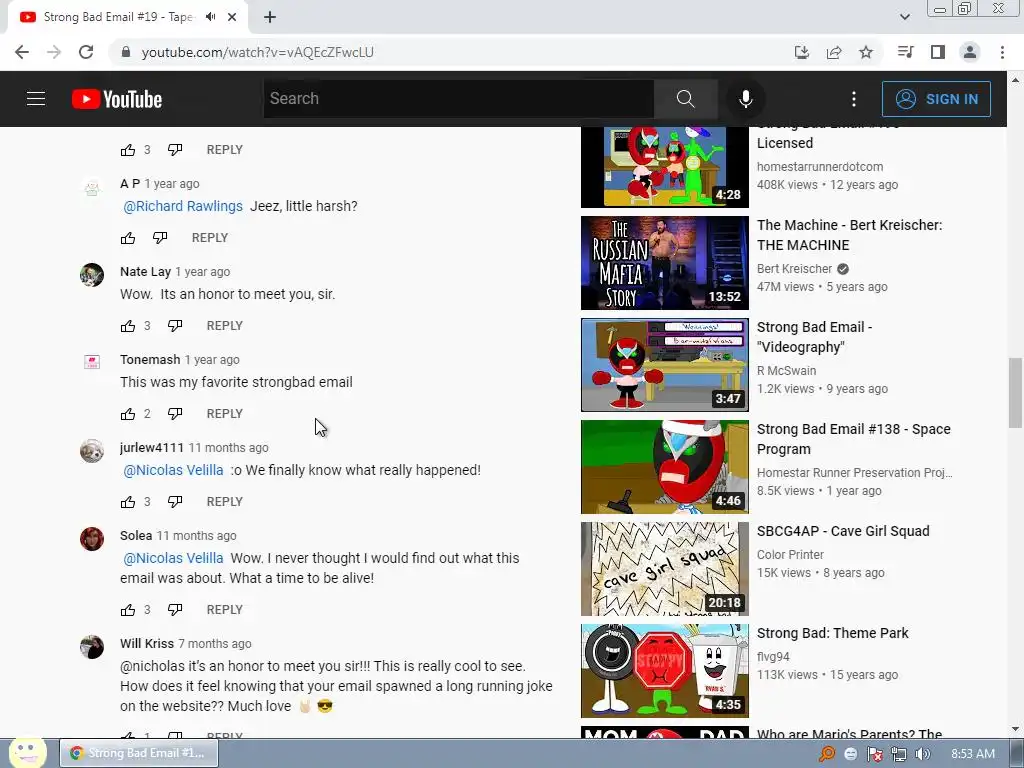Open 'SBCG4AP - Cave Girl Squad' title

(x=842, y=532)
